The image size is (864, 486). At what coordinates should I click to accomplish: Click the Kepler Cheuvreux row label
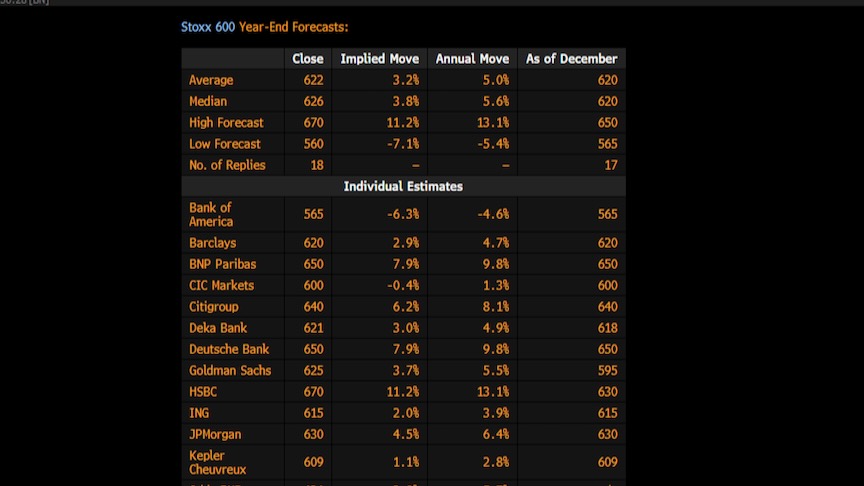tap(217, 462)
